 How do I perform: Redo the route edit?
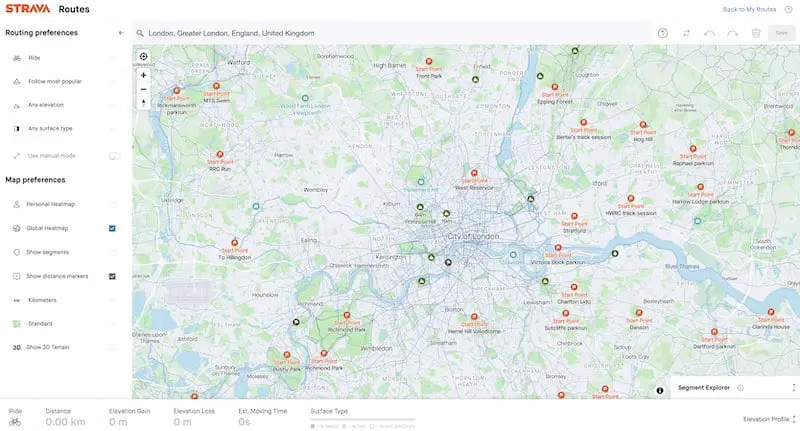tap(733, 33)
